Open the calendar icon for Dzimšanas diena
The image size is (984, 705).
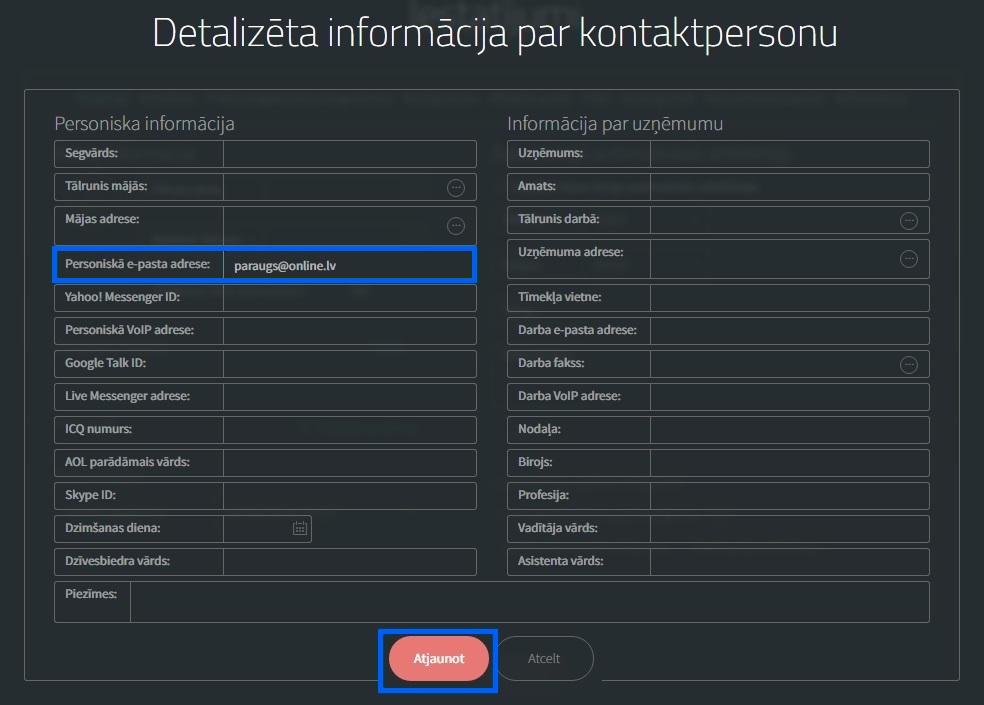[300, 528]
